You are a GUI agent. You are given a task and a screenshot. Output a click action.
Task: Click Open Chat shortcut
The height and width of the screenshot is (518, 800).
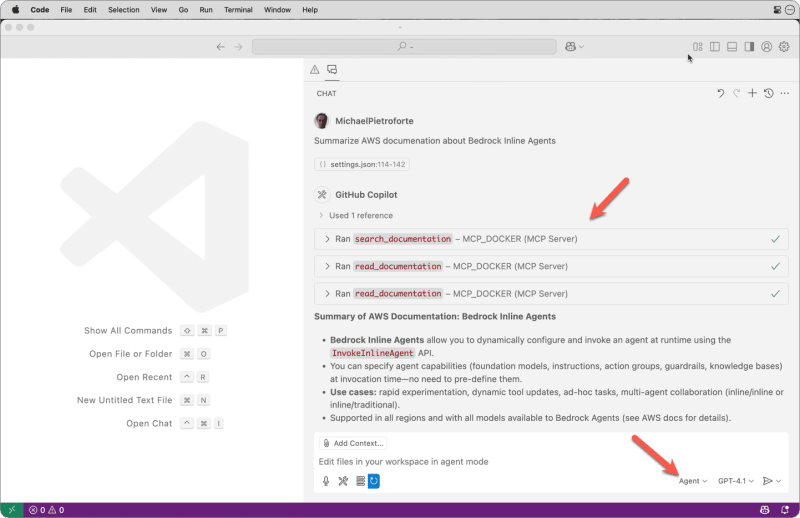[x=175, y=423]
